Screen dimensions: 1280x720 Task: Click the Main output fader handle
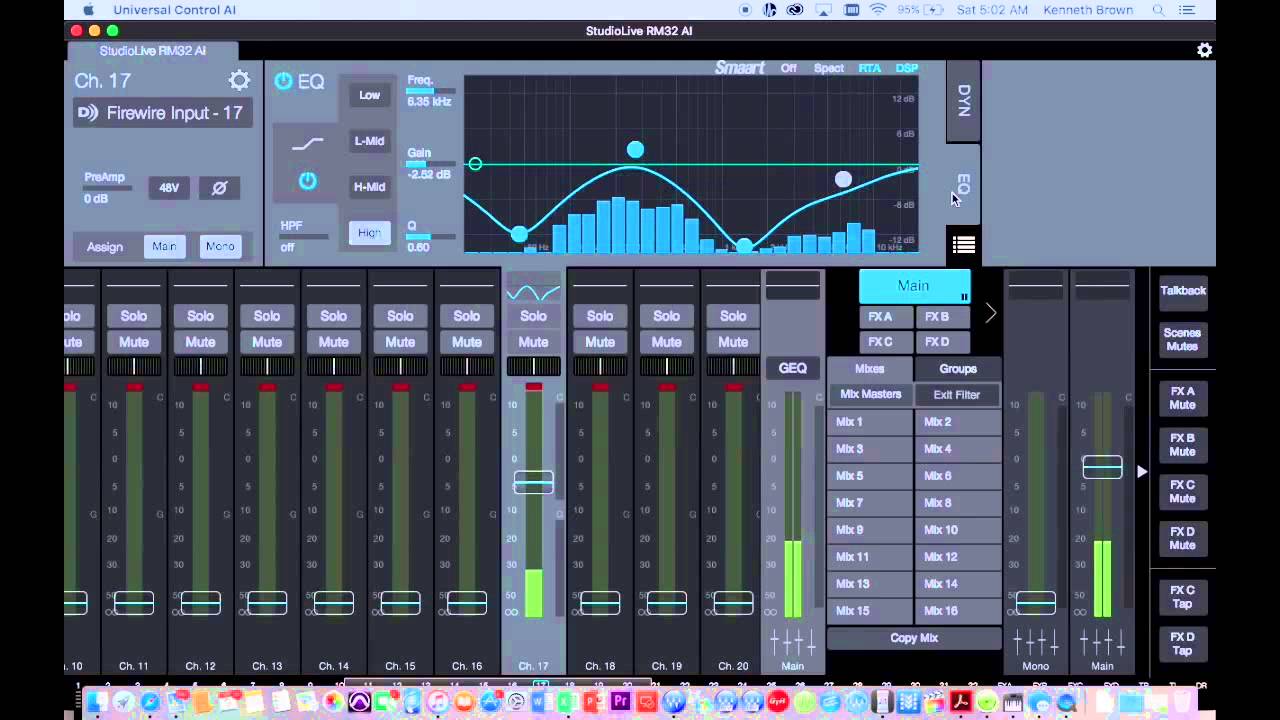(1102, 467)
